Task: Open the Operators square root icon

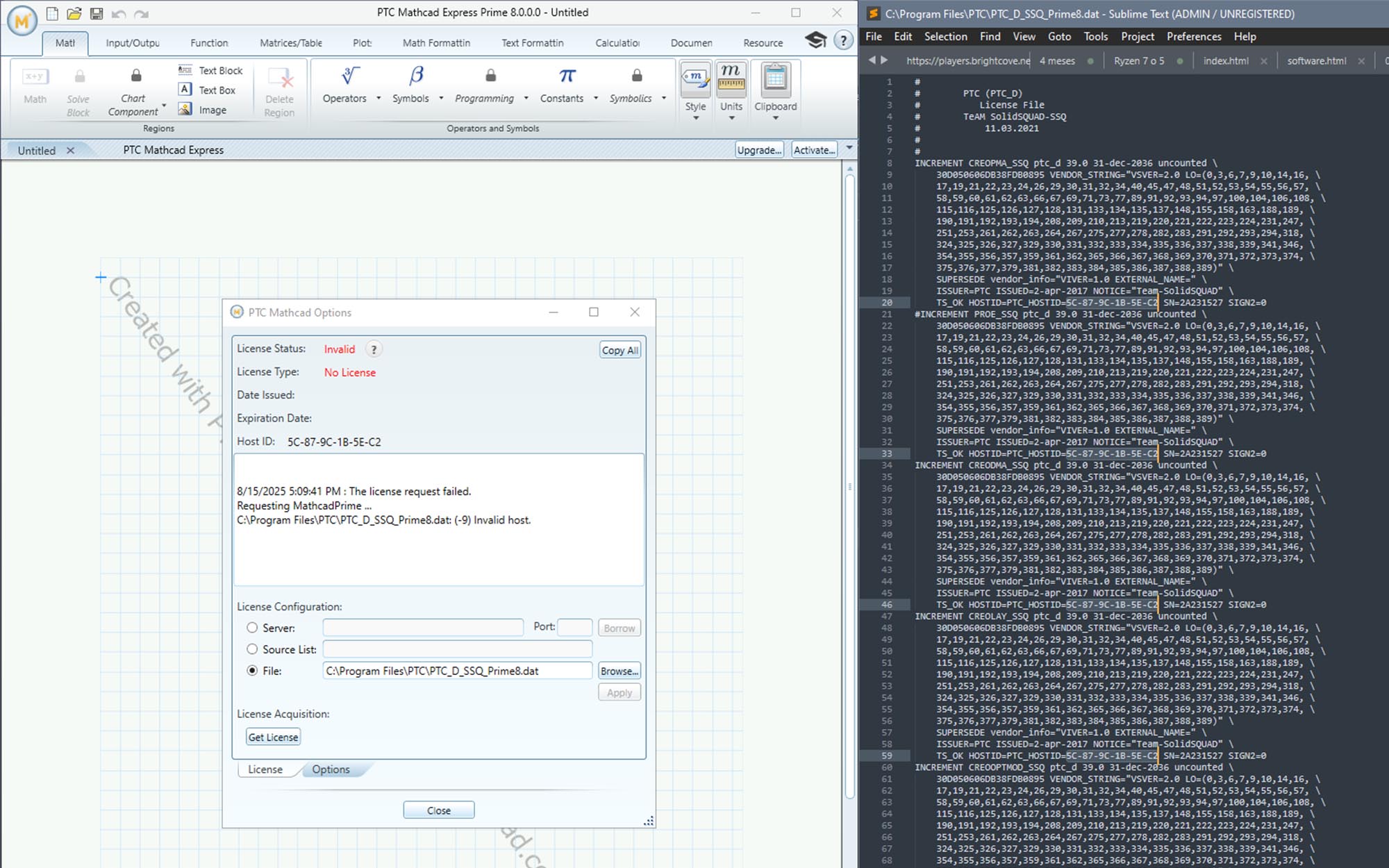Action: tap(350, 76)
